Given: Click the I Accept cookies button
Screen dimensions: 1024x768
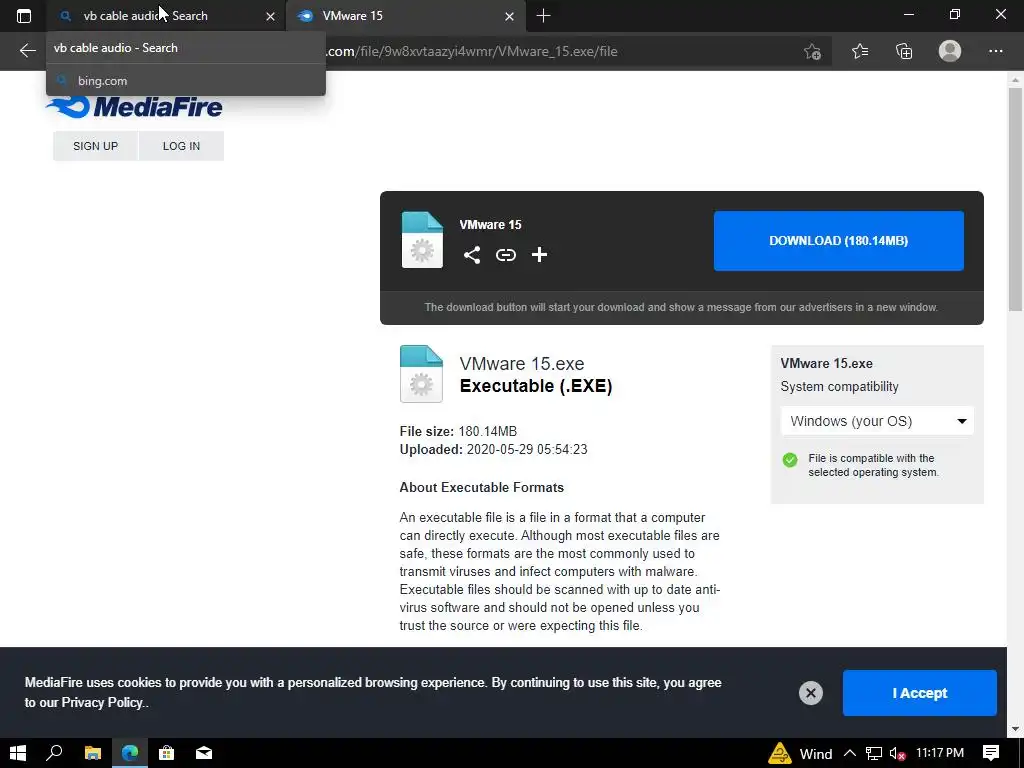Looking at the screenshot, I should [x=920, y=693].
